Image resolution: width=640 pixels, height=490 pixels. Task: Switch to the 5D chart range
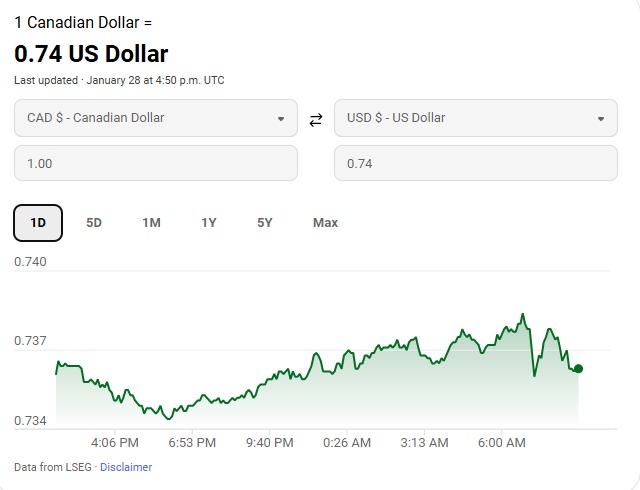point(94,223)
